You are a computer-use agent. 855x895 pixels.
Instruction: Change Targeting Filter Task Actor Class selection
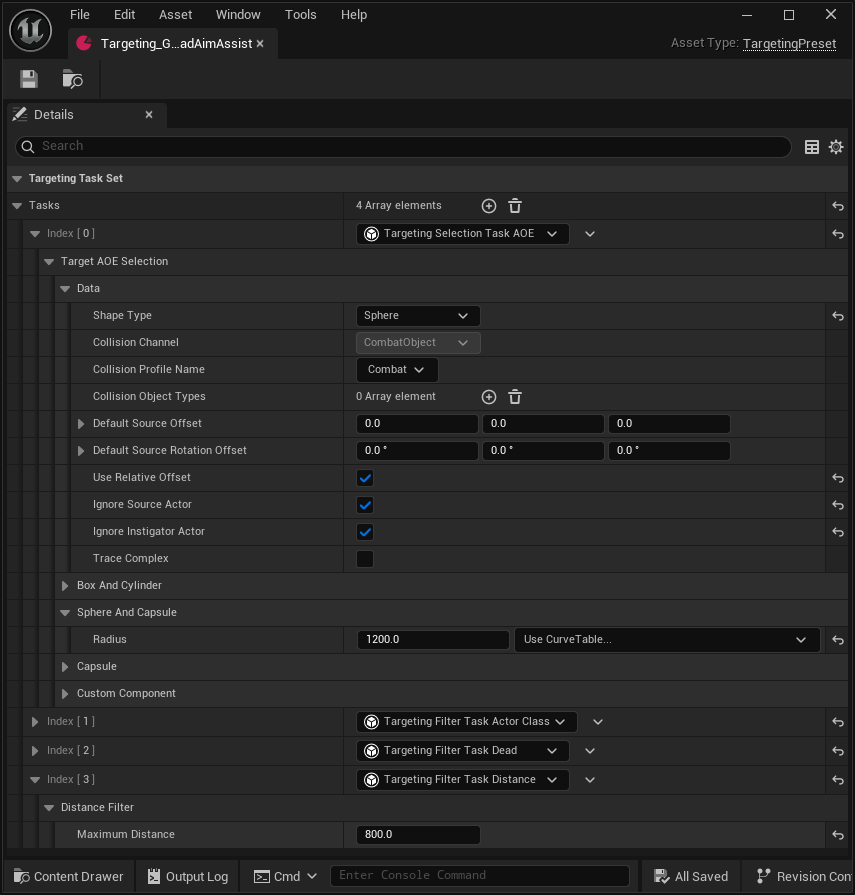point(466,721)
